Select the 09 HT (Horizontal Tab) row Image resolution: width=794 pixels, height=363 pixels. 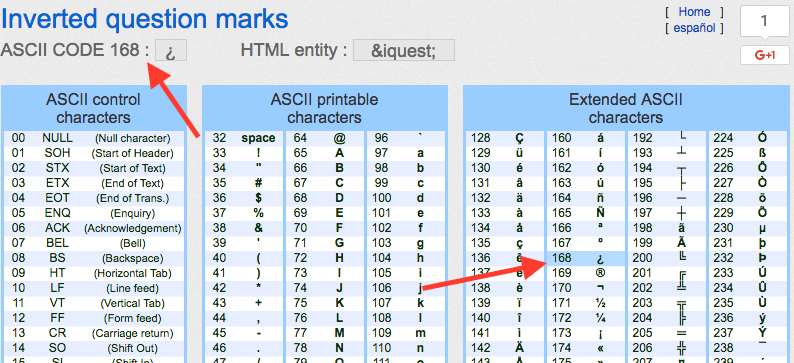(x=94, y=273)
